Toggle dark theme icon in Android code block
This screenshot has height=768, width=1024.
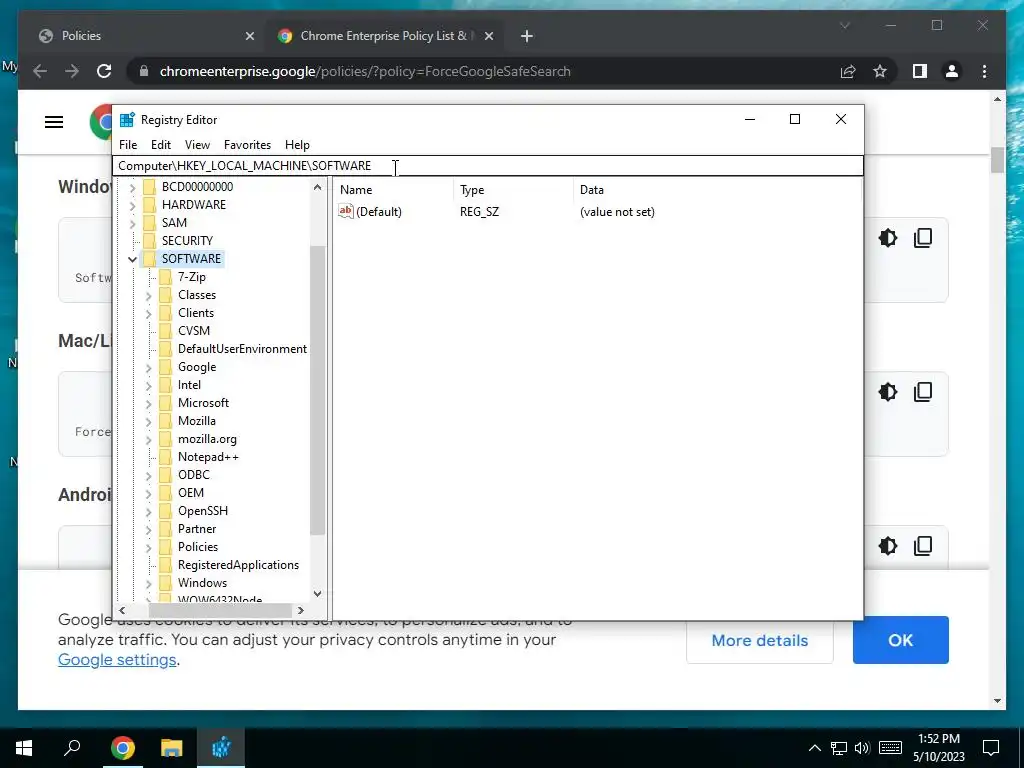pyautogui.click(x=888, y=546)
